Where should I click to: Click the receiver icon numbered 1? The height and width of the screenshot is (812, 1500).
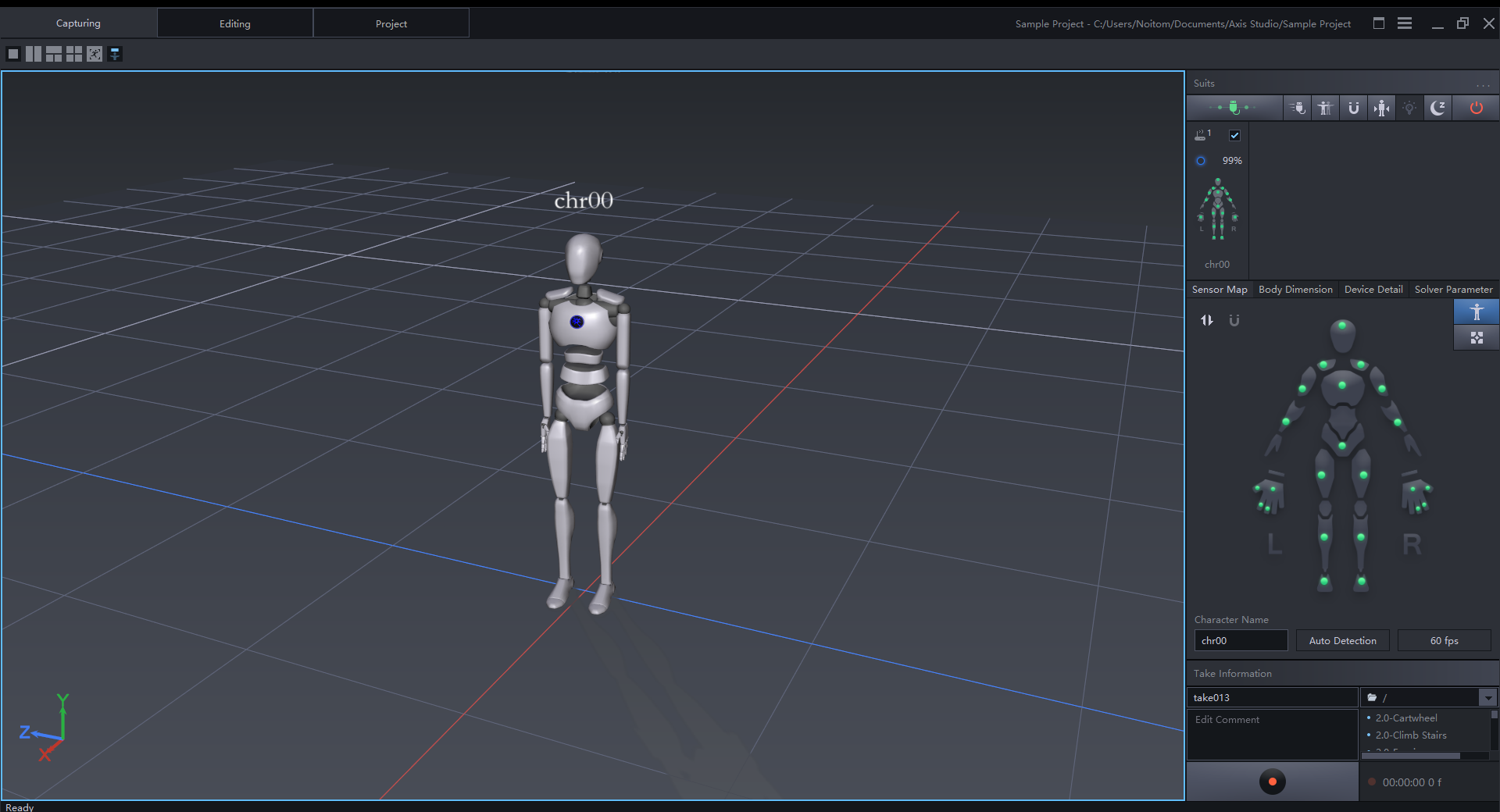pyautogui.click(x=1202, y=135)
